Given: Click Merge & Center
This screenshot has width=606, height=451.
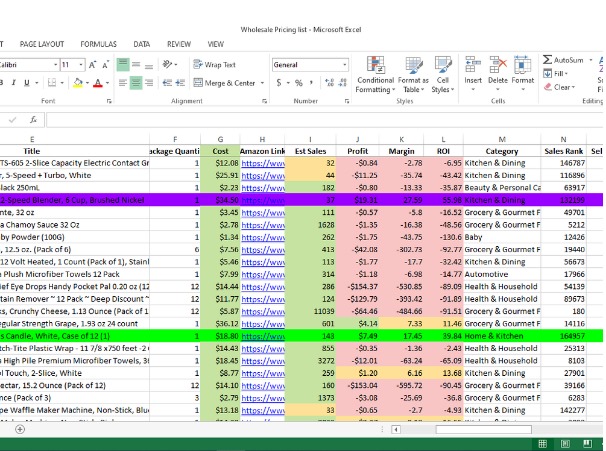Looking at the screenshot, I should click(x=225, y=83).
